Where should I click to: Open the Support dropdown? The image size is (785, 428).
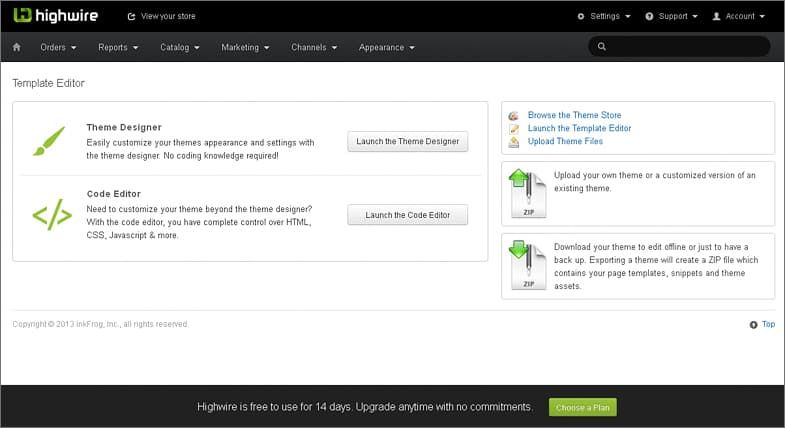point(671,16)
